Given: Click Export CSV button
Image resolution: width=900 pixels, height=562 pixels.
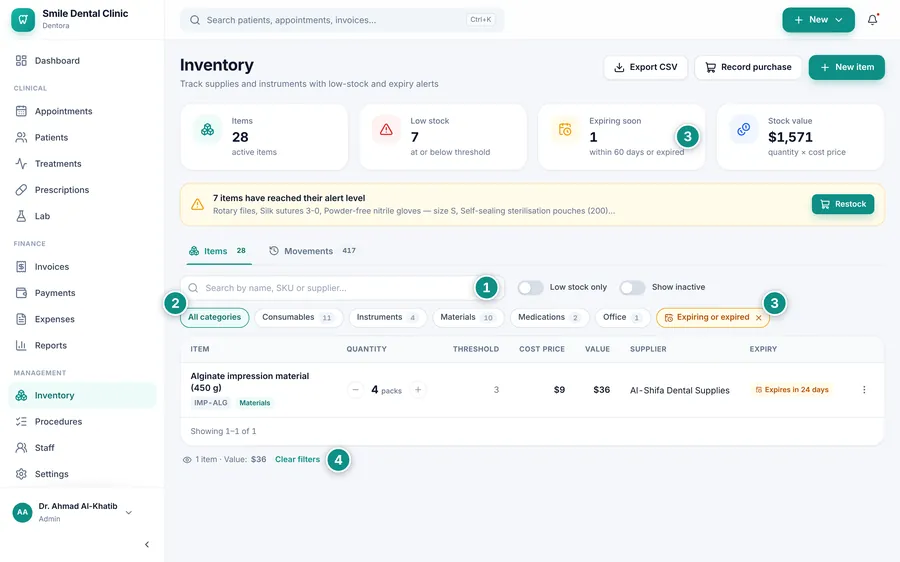Looking at the screenshot, I should [x=646, y=67].
